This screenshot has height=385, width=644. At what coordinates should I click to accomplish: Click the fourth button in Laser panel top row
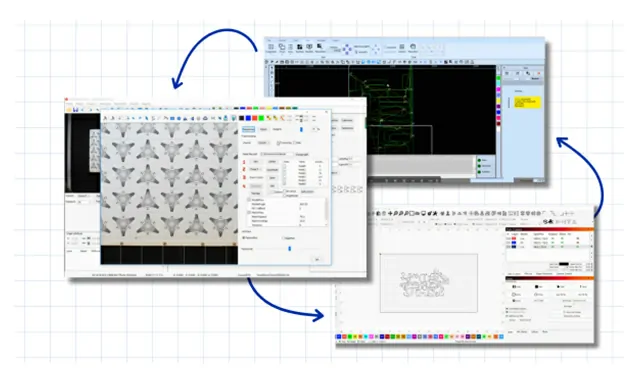click(x=584, y=286)
